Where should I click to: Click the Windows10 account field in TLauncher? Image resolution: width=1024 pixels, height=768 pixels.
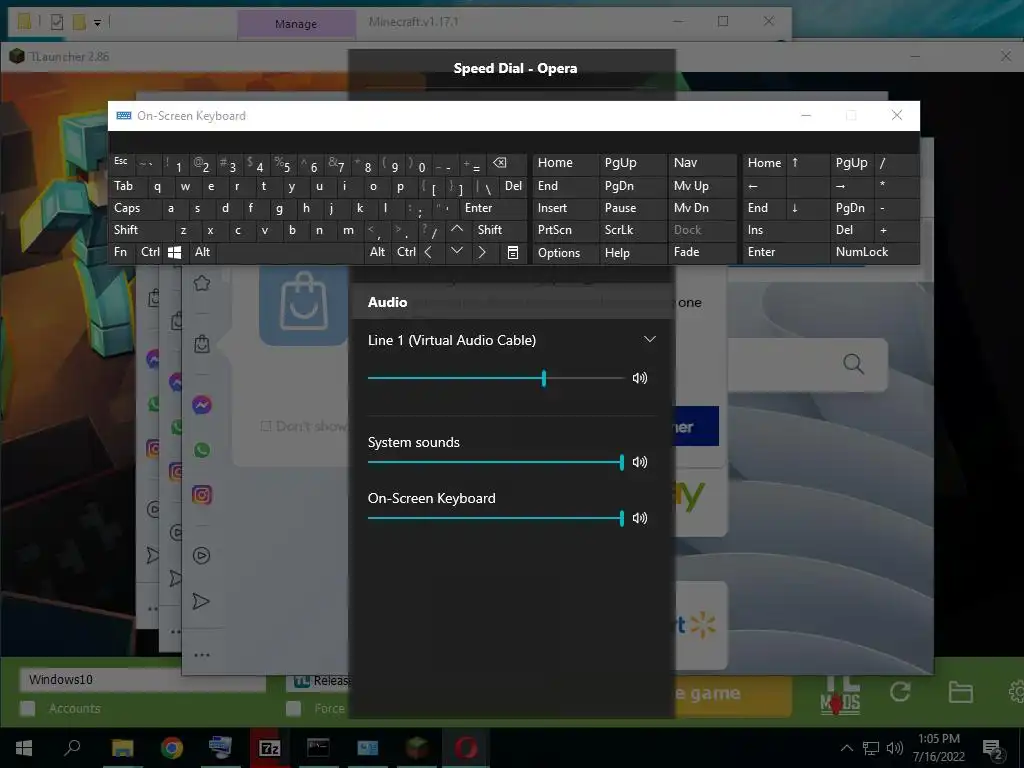(142, 680)
